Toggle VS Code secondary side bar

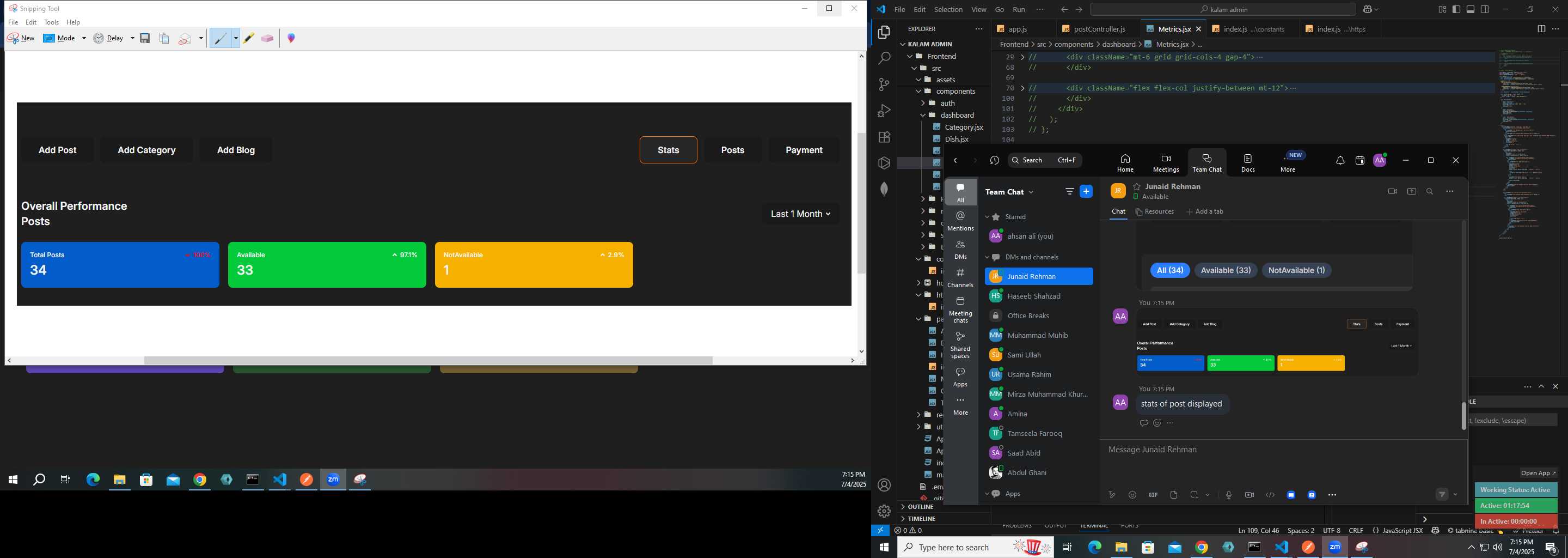pos(1485,9)
